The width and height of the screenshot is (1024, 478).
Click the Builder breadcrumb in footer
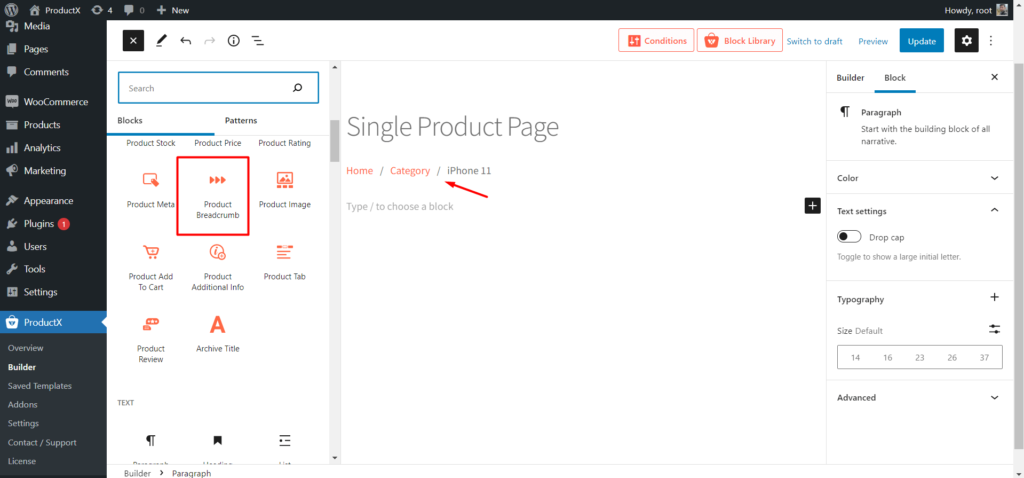(x=137, y=473)
